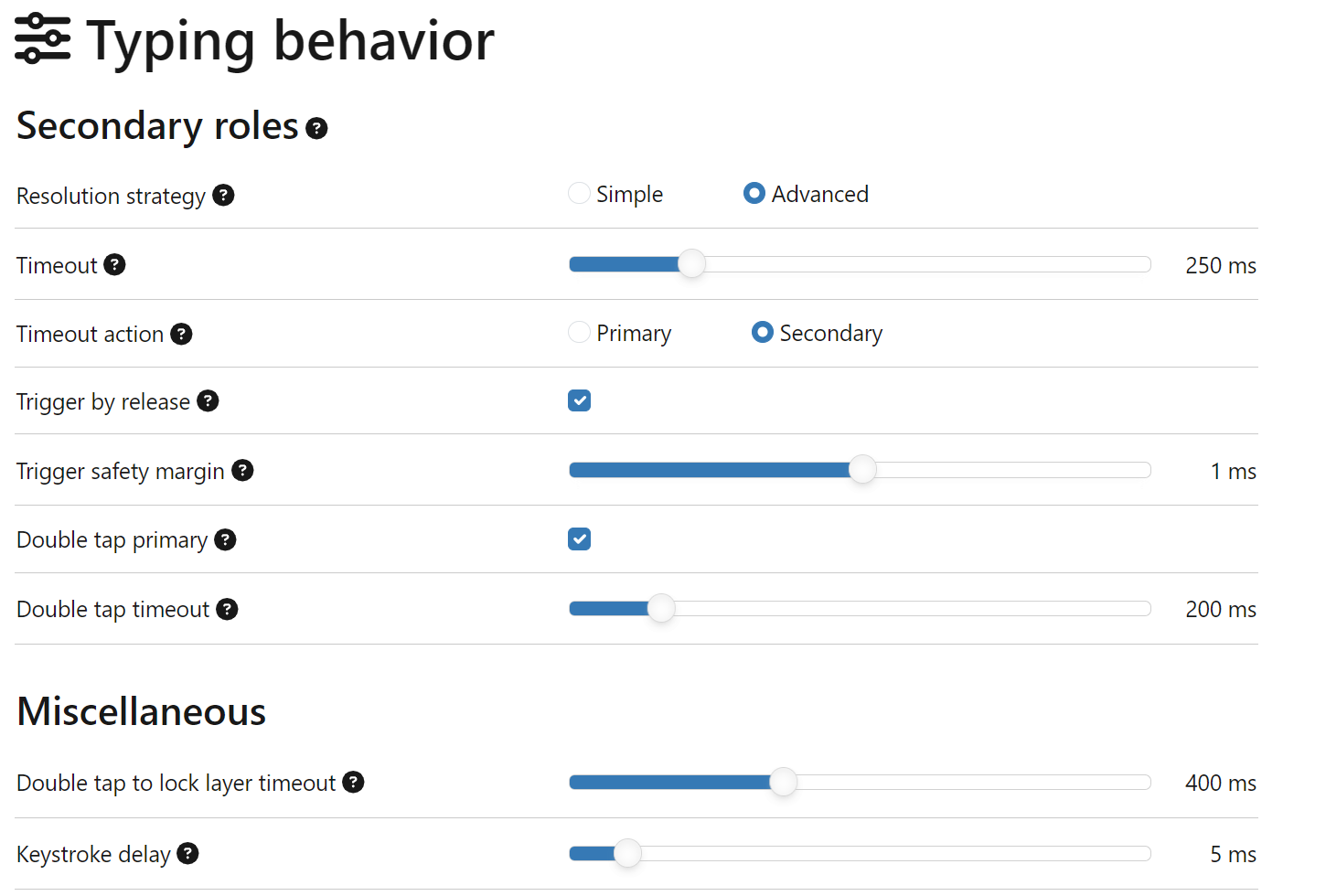This screenshot has width=1326, height=896.
Task: Disable the Double tap primary checkbox
Action: click(579, 539)
